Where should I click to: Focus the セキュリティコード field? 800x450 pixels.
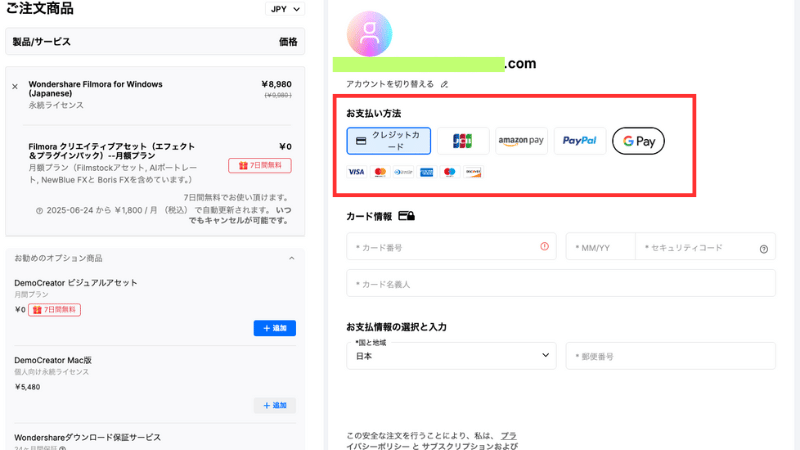coord(706,246)
